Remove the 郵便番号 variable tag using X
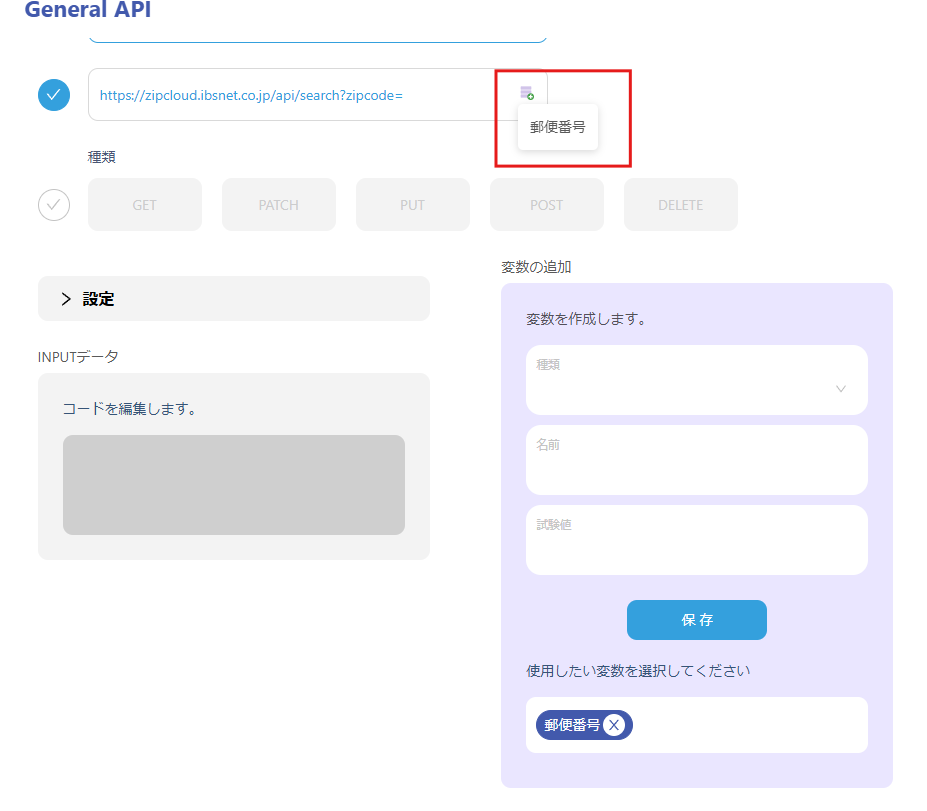Screen dimensions: 927x811 pyautogui.click(x=614, y=725)
